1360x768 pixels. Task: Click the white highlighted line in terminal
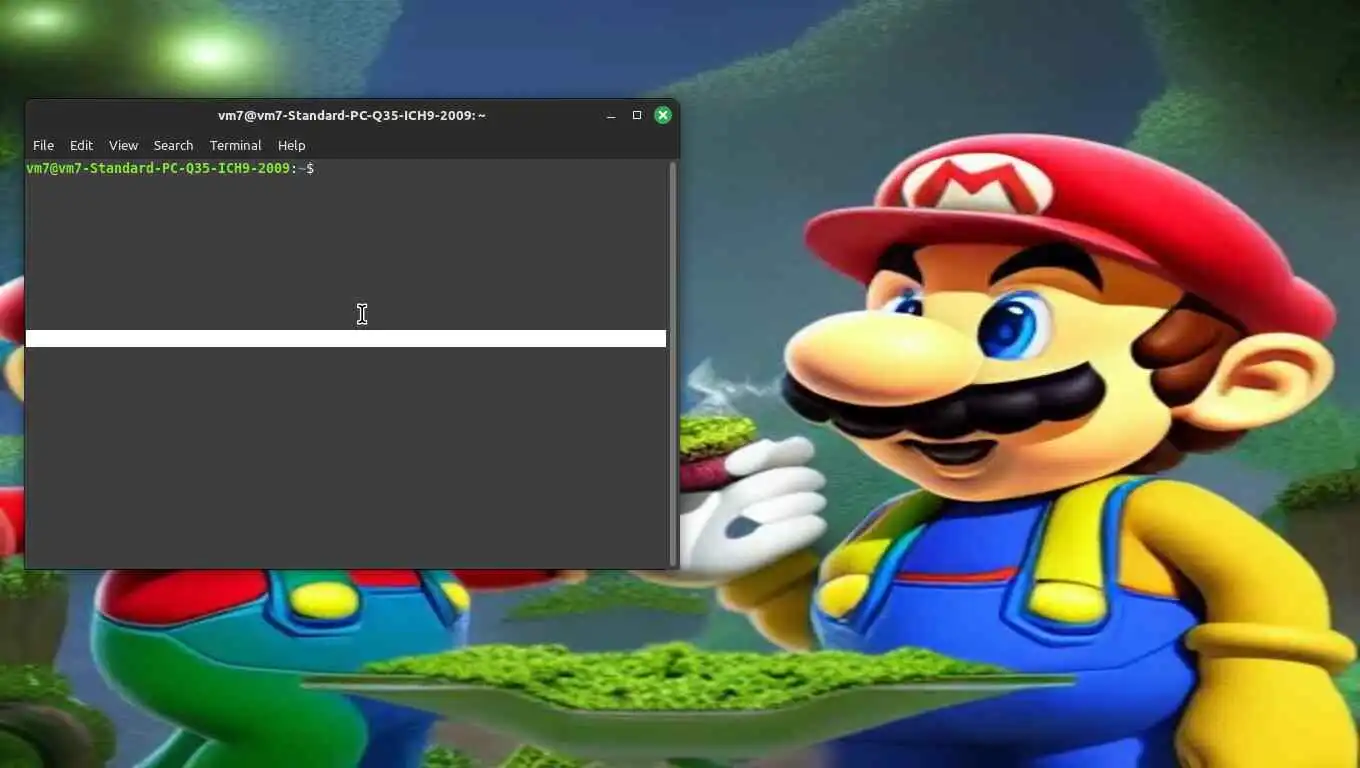346,338
